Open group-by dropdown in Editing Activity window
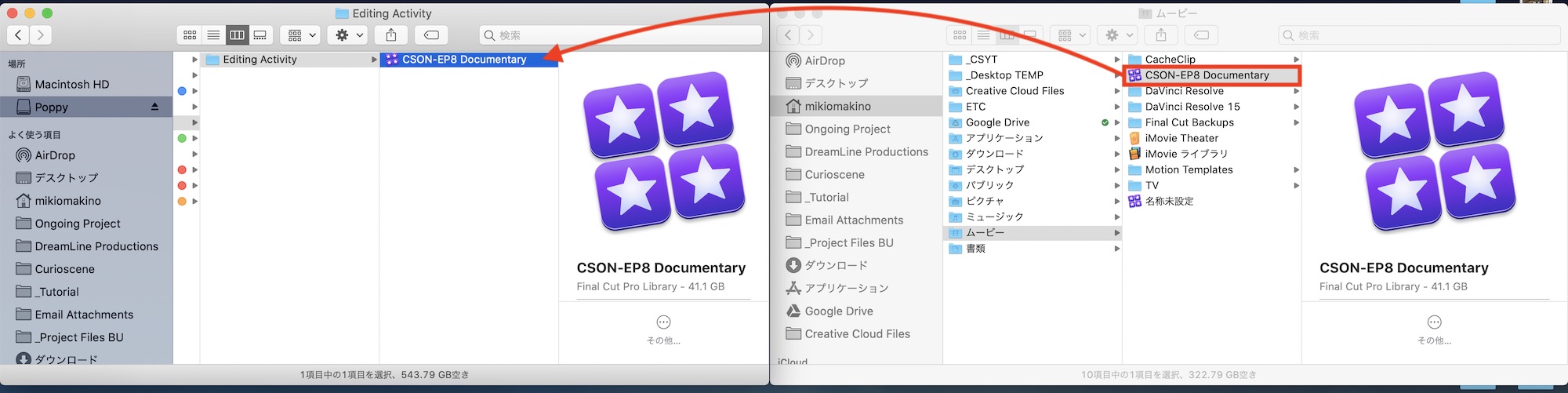 tap(302, 35)
